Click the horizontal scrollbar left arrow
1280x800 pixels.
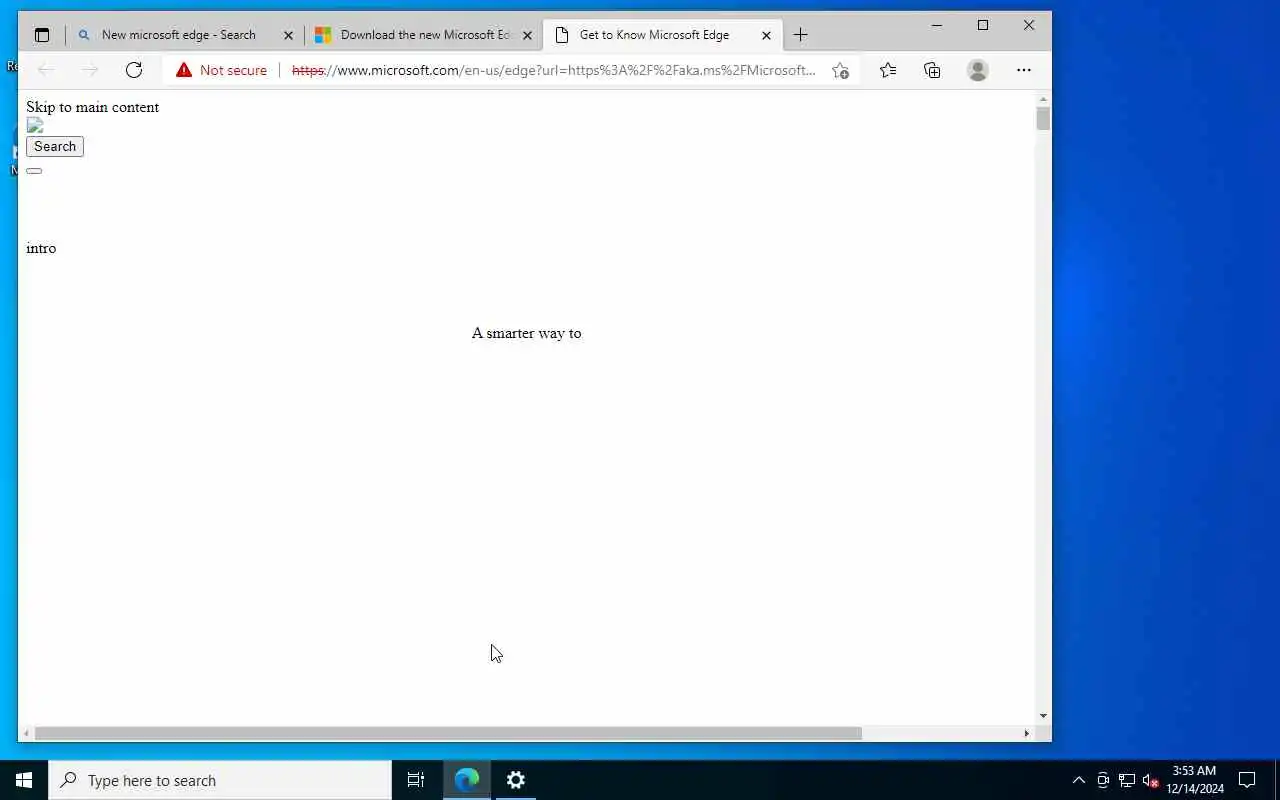(x=26, y=733)
